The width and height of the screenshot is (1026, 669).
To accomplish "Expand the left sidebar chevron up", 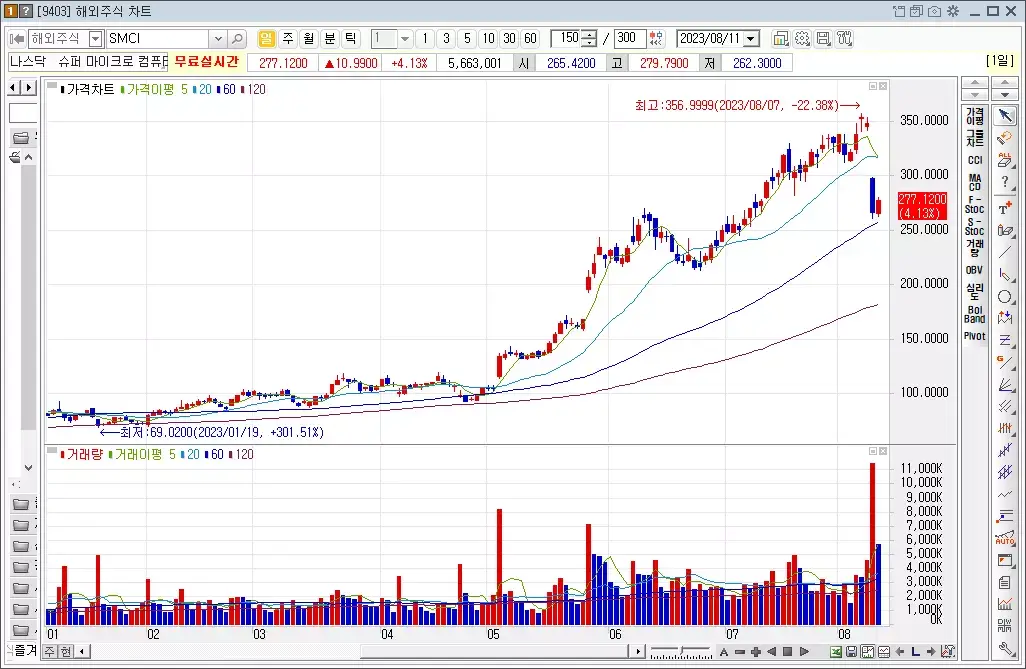I will click(28, 157).
